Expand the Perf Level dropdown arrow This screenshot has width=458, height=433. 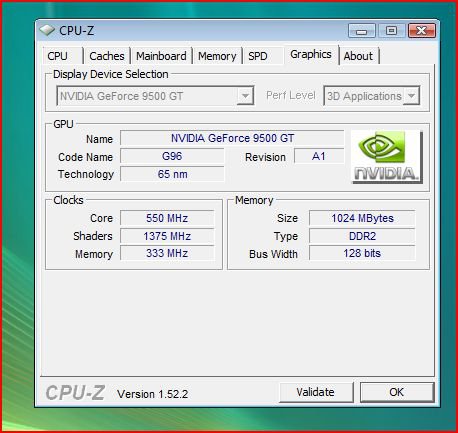point(411,96)
